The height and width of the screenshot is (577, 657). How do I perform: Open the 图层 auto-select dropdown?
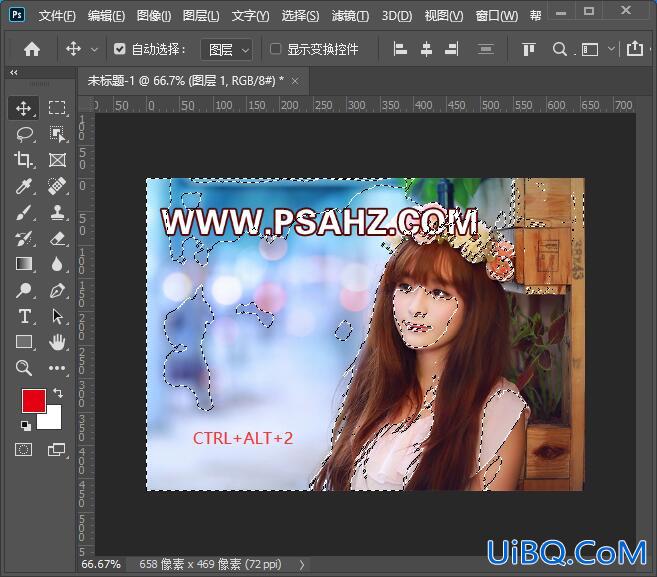coord(227,50)
